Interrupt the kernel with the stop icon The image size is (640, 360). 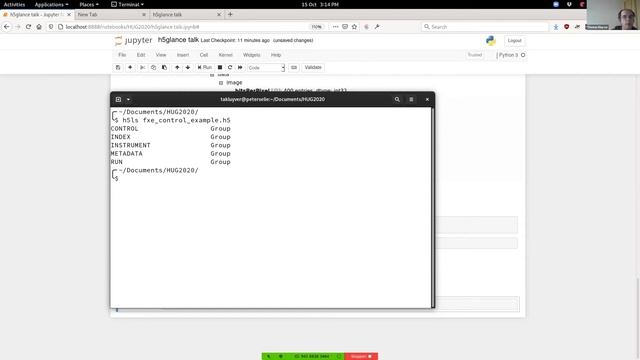coord(220,67)
